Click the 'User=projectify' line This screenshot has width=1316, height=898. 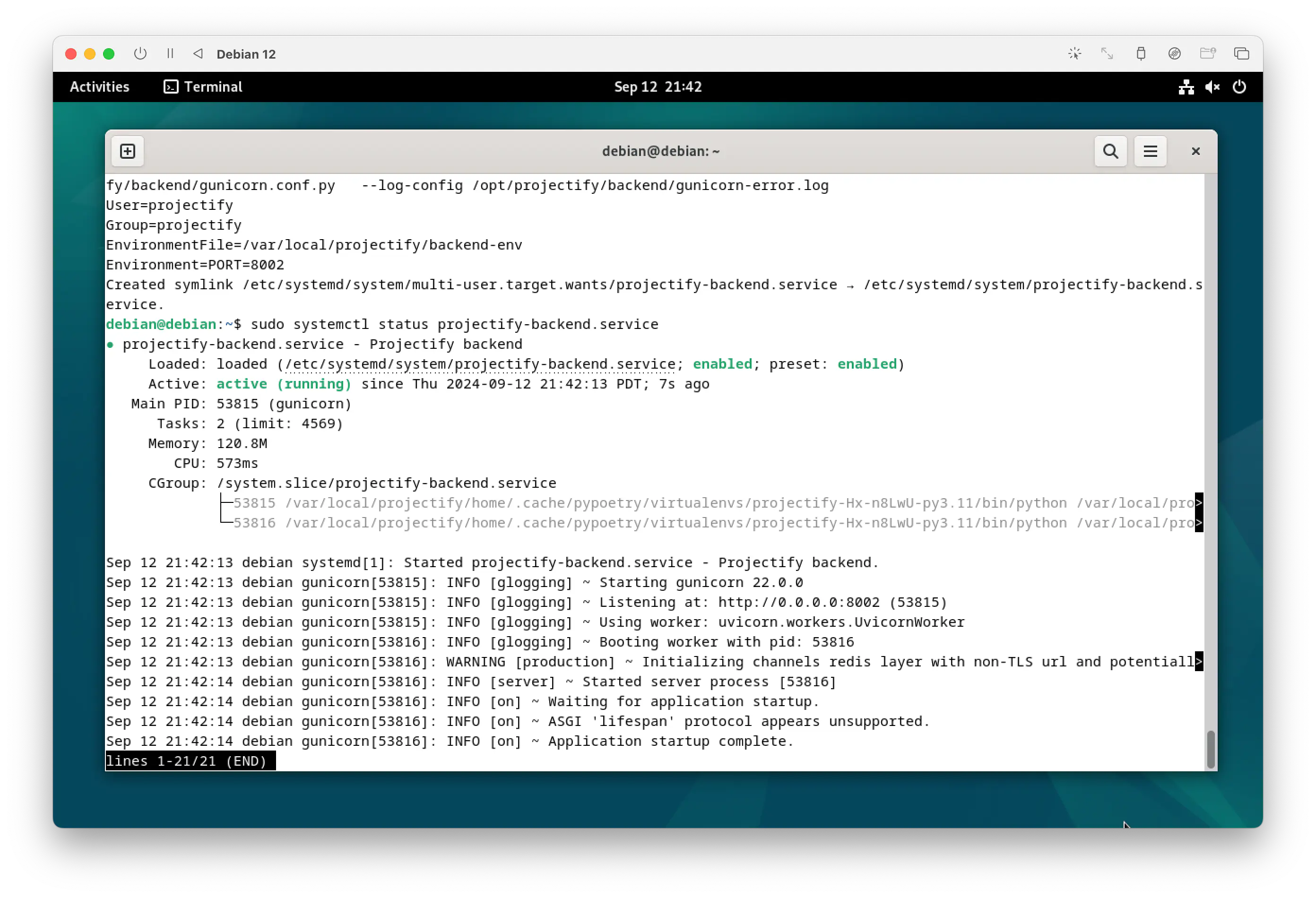[x=169, y=205]
